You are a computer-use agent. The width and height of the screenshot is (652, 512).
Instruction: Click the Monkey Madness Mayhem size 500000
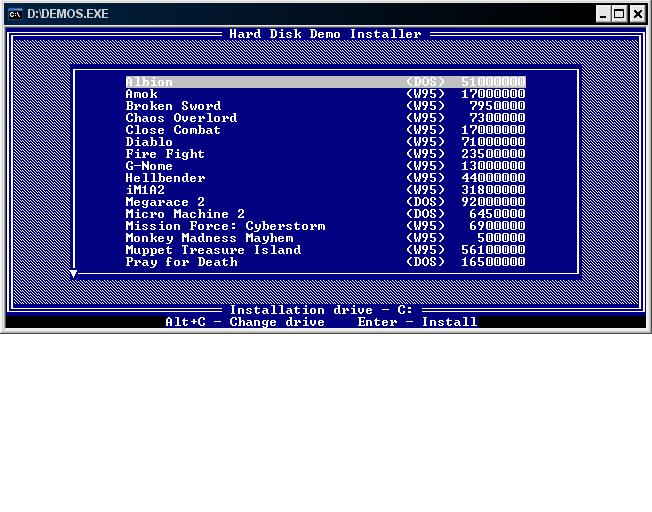pyautogui.click(x=501, y=238)
